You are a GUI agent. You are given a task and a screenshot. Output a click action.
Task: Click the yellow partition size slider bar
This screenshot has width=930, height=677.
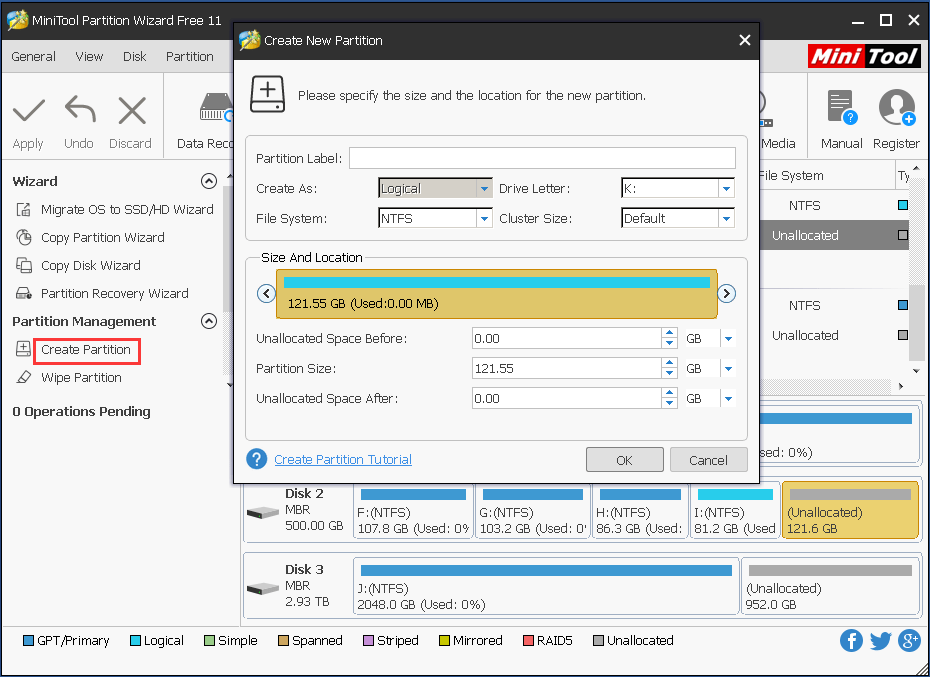pos(496,293)
